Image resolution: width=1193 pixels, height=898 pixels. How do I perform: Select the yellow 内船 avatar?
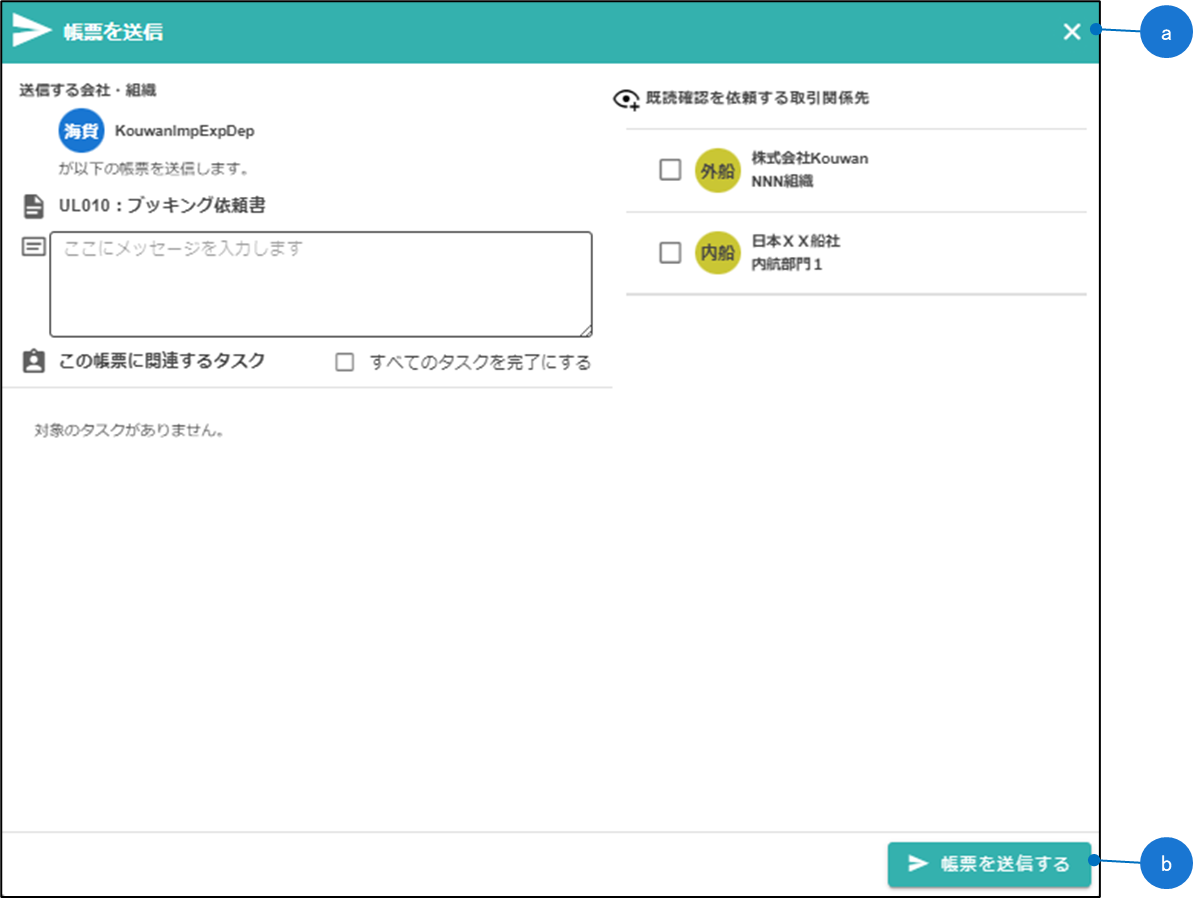(717, 253)
